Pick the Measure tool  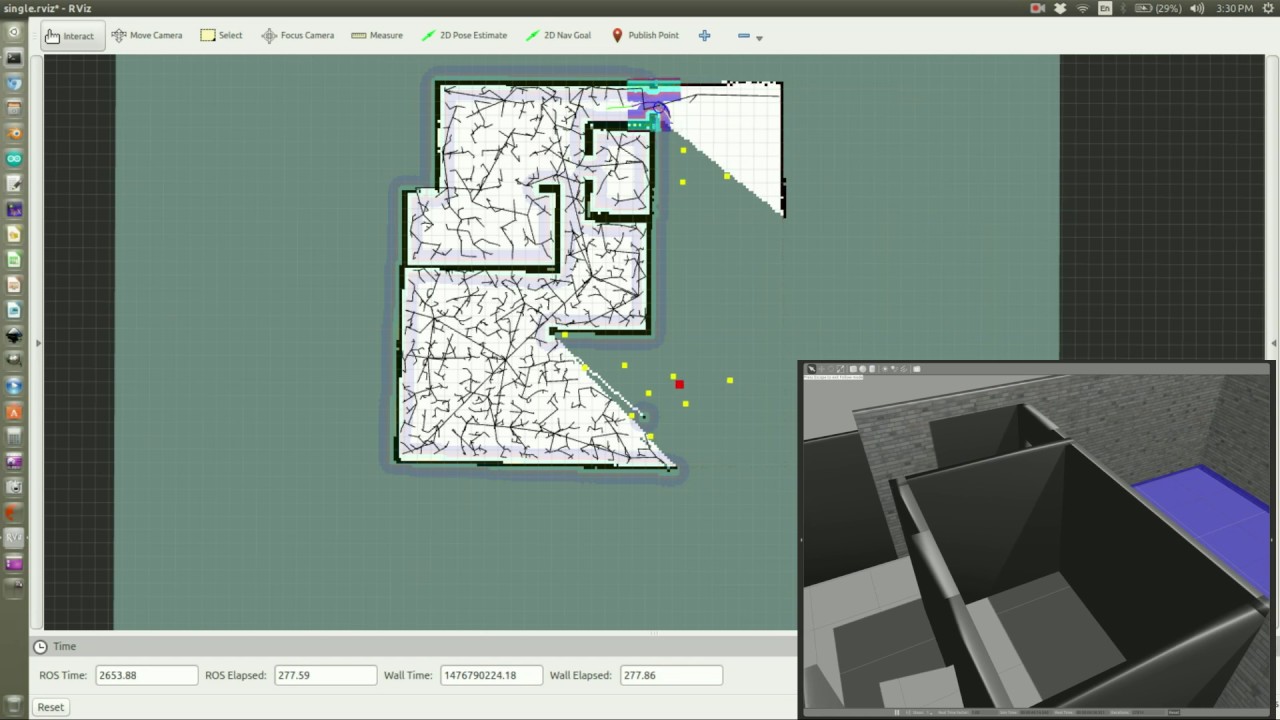click(x=377, y=35)
